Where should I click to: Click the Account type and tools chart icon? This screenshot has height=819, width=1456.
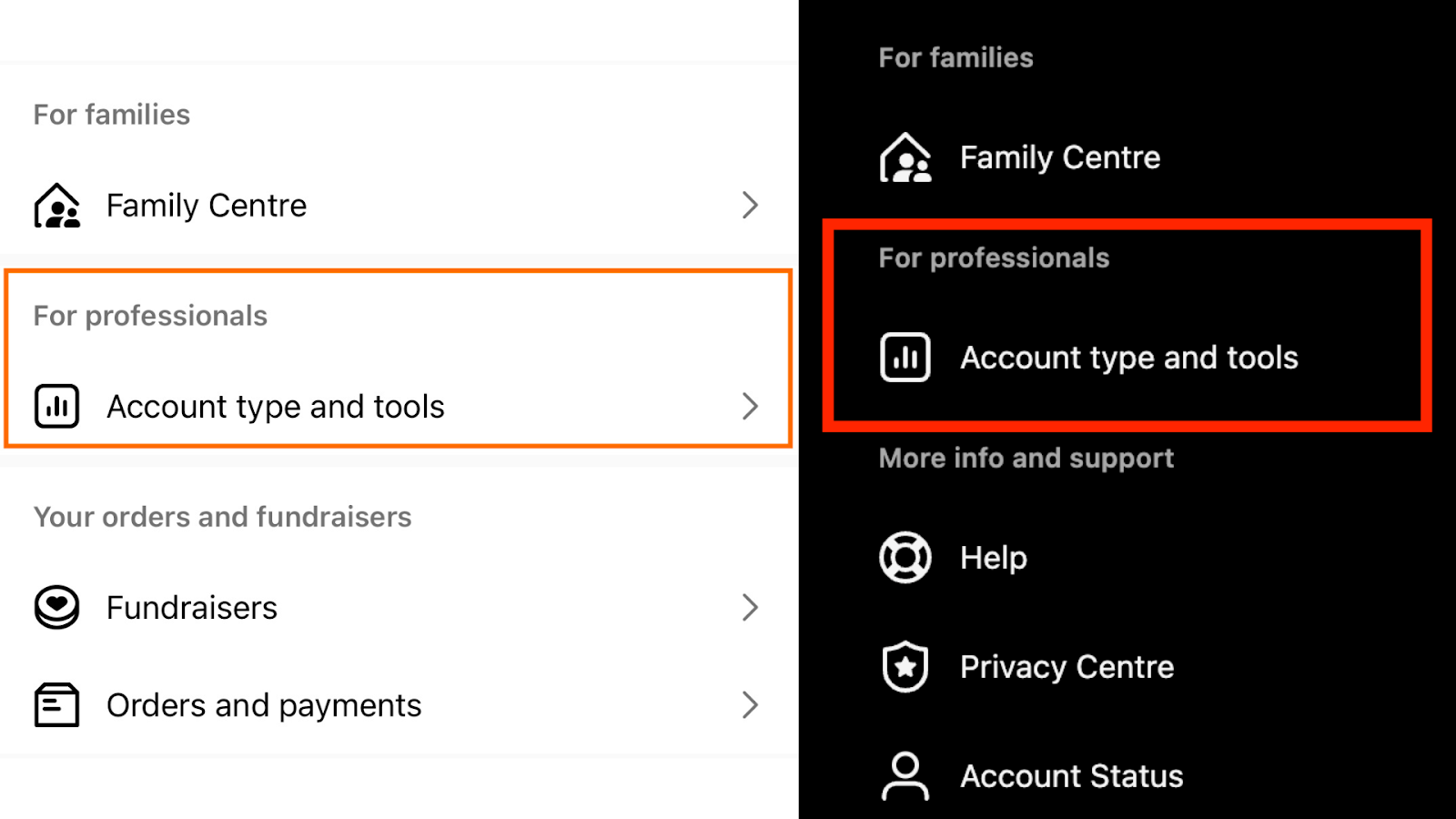(x=56, y=407)
